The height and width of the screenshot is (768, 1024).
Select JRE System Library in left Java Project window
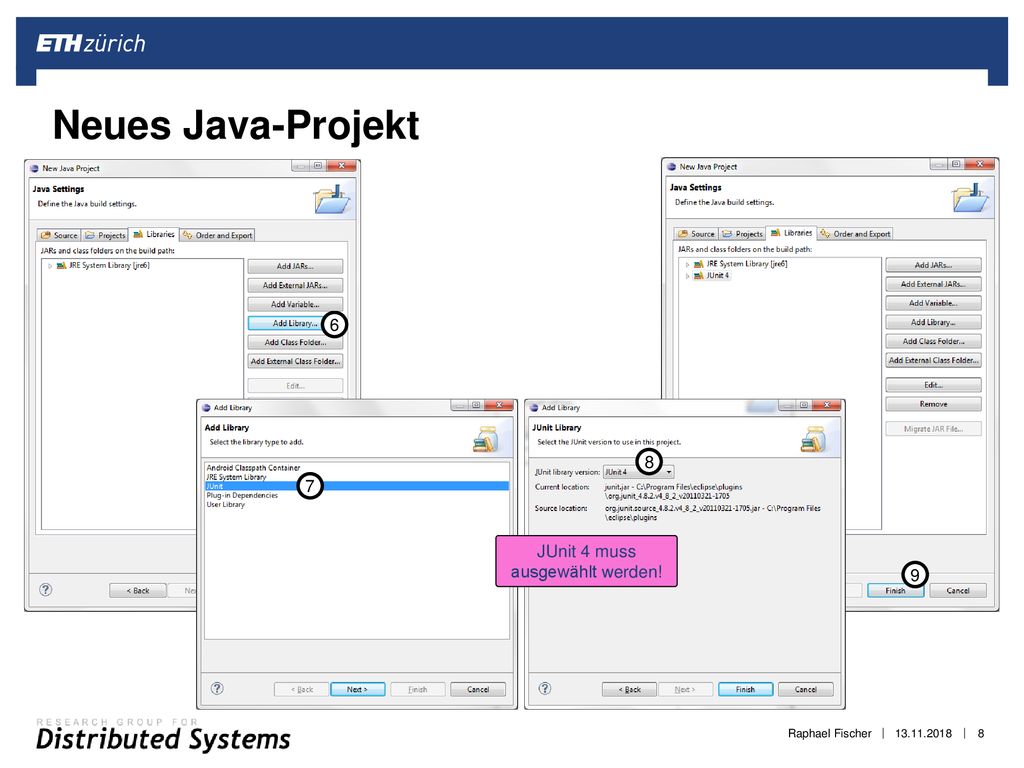109,265
